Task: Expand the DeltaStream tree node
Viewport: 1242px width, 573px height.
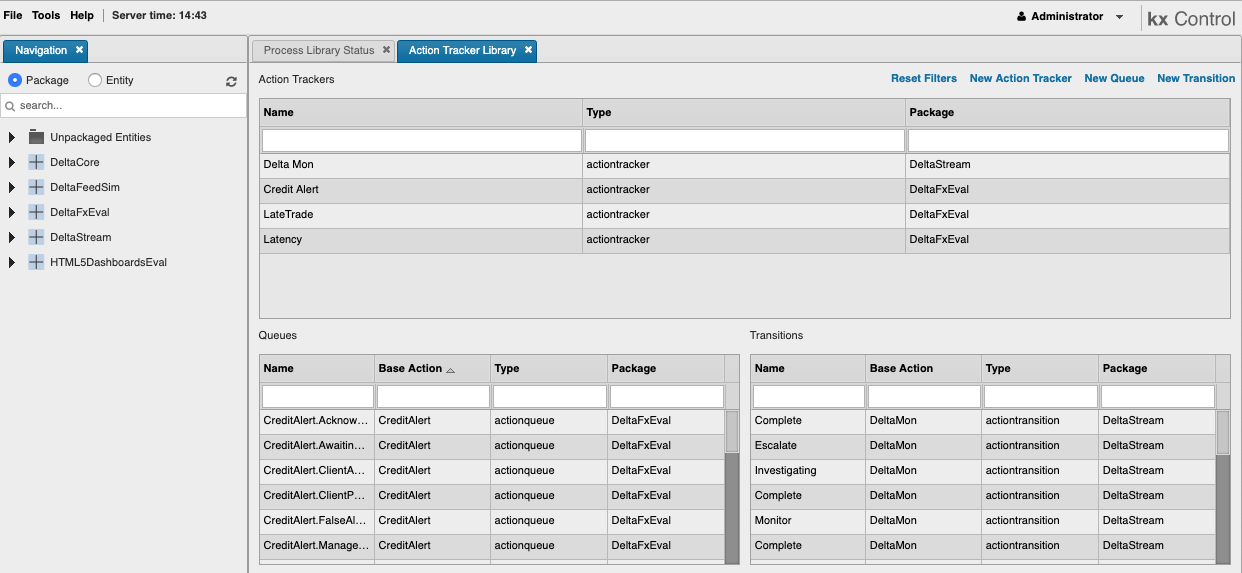Action: point(12,237)
